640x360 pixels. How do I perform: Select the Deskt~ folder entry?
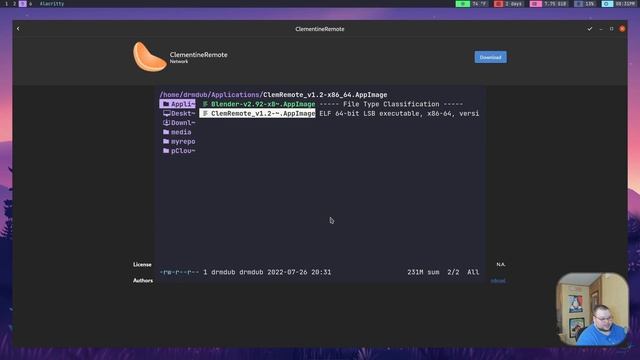(179, 113)
